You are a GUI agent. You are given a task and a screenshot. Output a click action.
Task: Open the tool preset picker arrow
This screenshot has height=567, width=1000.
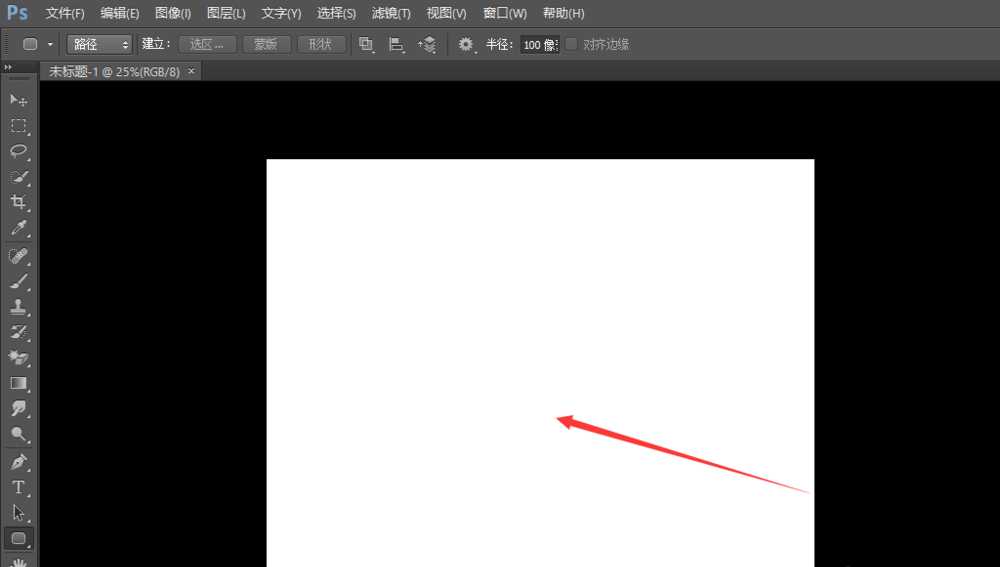(50, 44)
